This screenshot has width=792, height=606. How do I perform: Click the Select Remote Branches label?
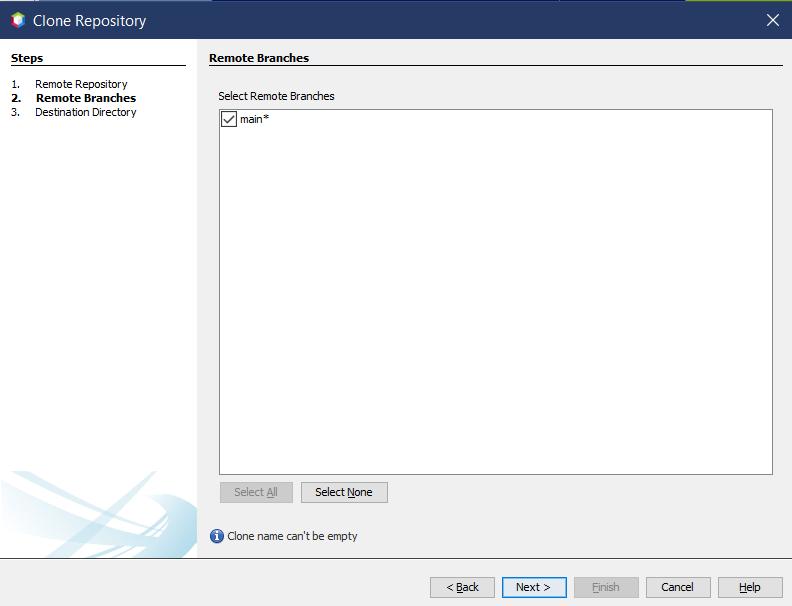[276, 96]
